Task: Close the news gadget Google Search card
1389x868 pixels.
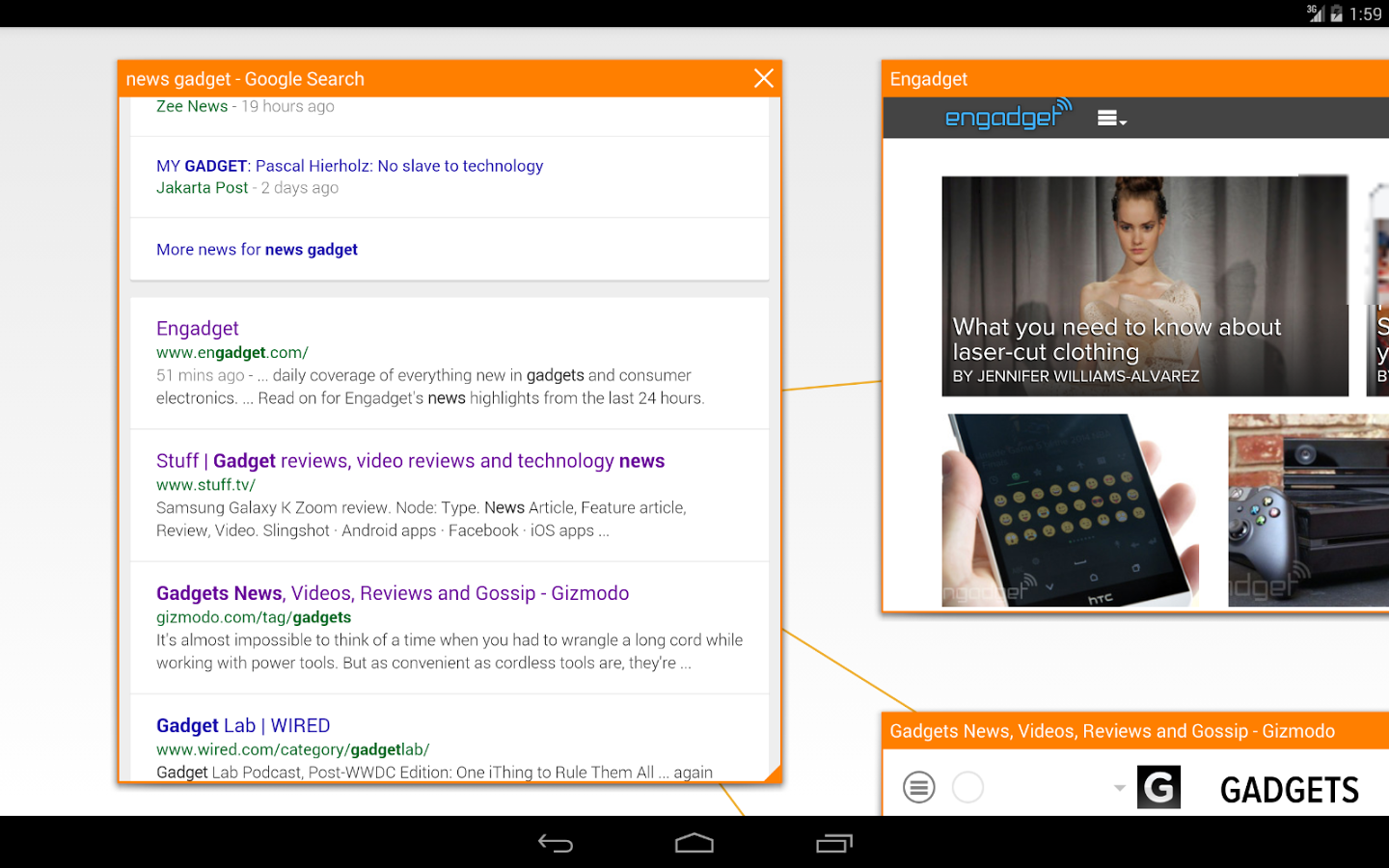Action: point(763,78)
